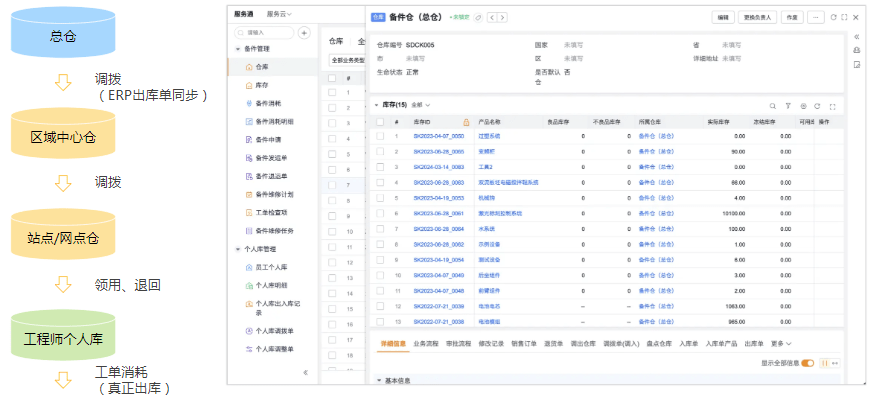Expand the 库存 table to fullscreen

832,105
